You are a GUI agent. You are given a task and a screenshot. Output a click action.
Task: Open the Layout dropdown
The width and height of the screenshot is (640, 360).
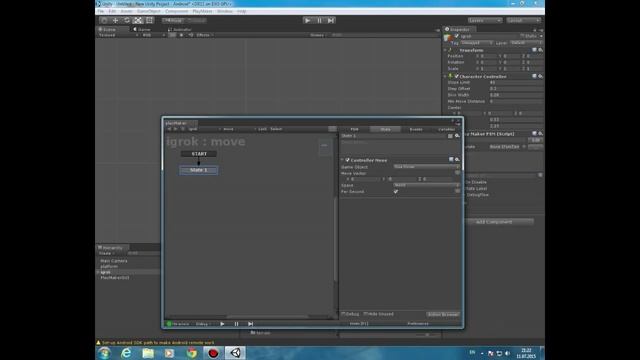[x=523, y=20]
